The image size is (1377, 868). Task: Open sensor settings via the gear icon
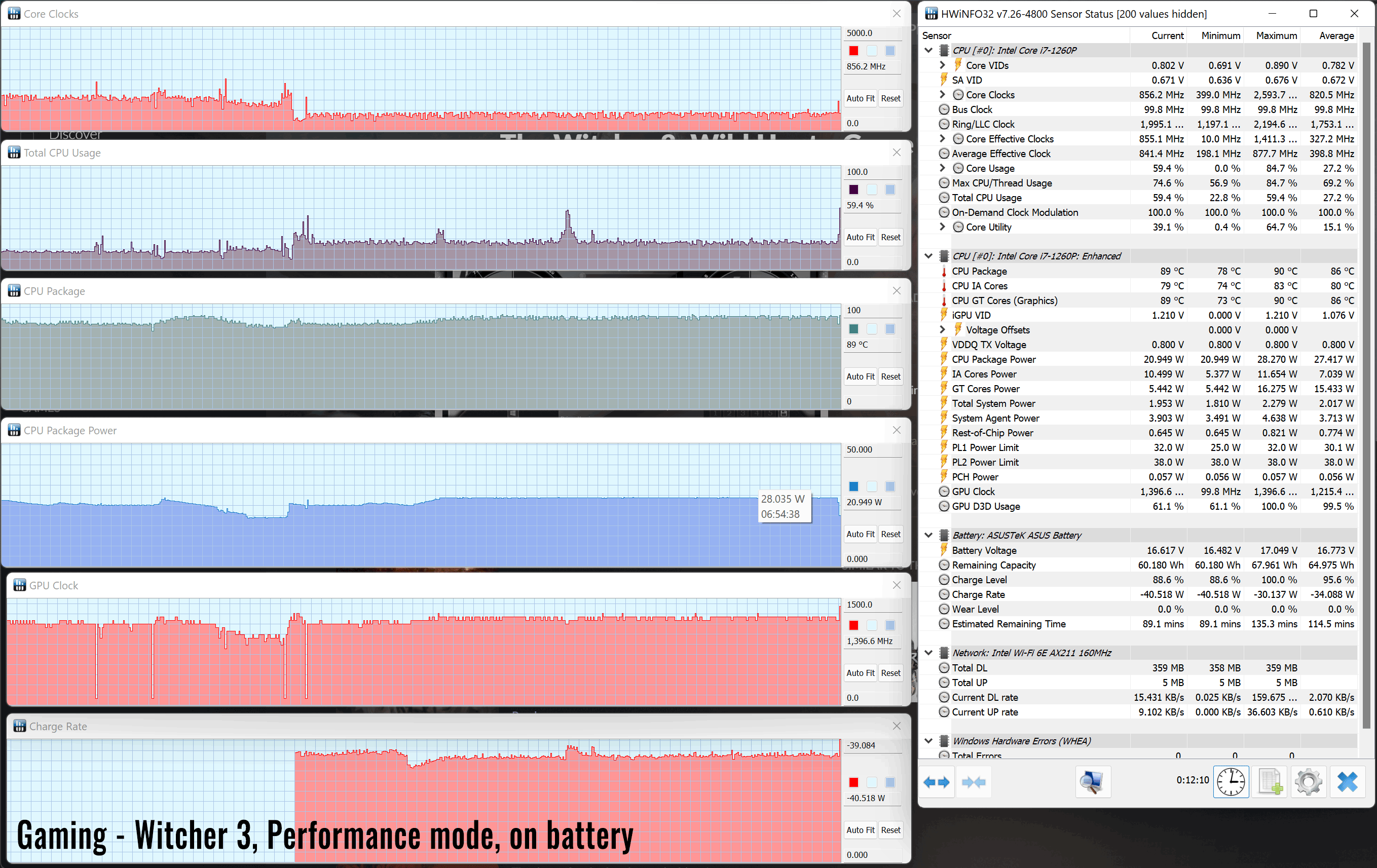click(1309, 782)
